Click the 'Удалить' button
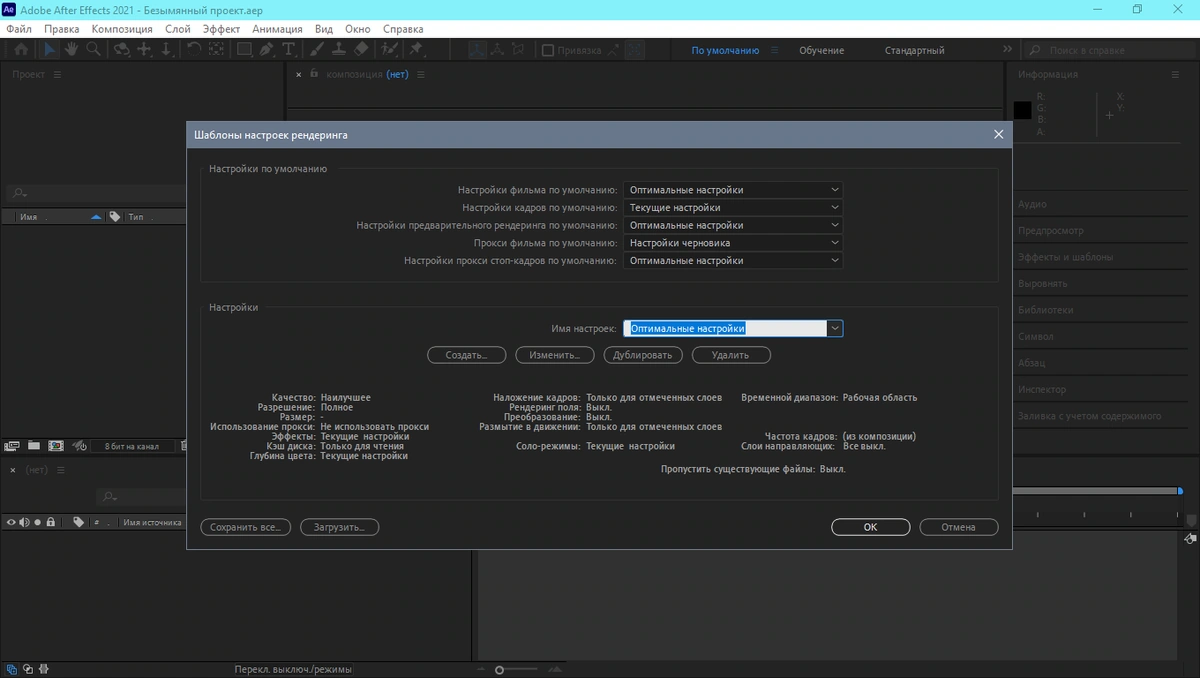1200x678 pixels. pos(732,355)
